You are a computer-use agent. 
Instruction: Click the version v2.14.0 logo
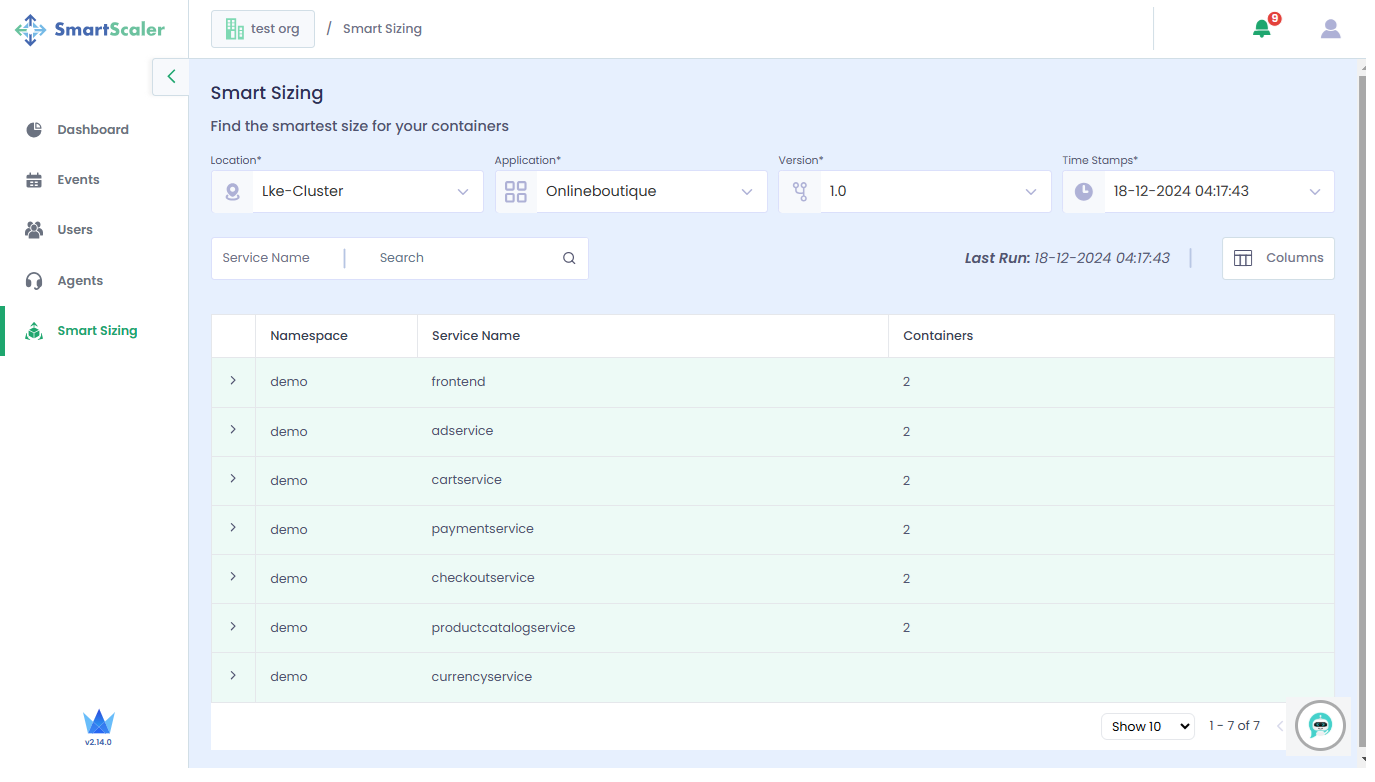[x=98, y=727]
